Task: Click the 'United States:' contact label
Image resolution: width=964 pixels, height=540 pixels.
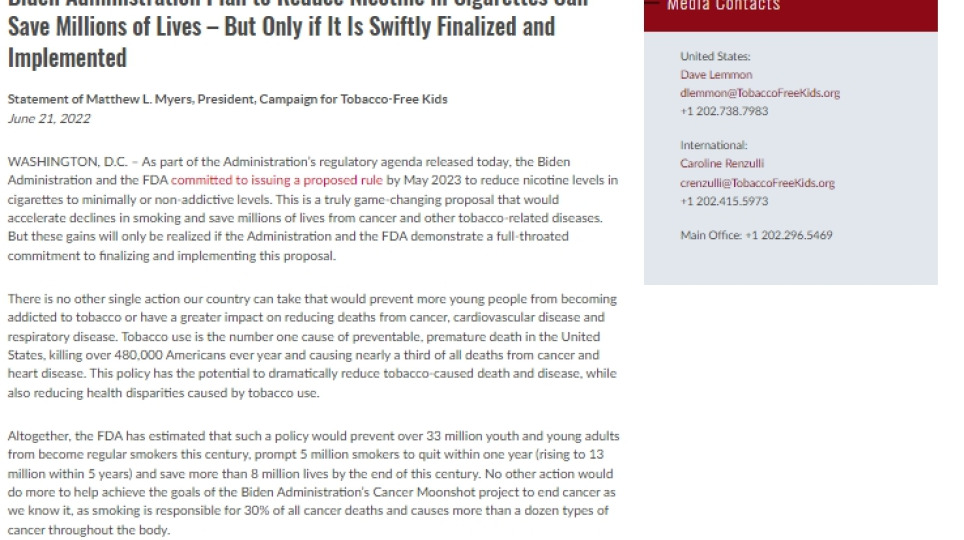Action: click(715, 57)
